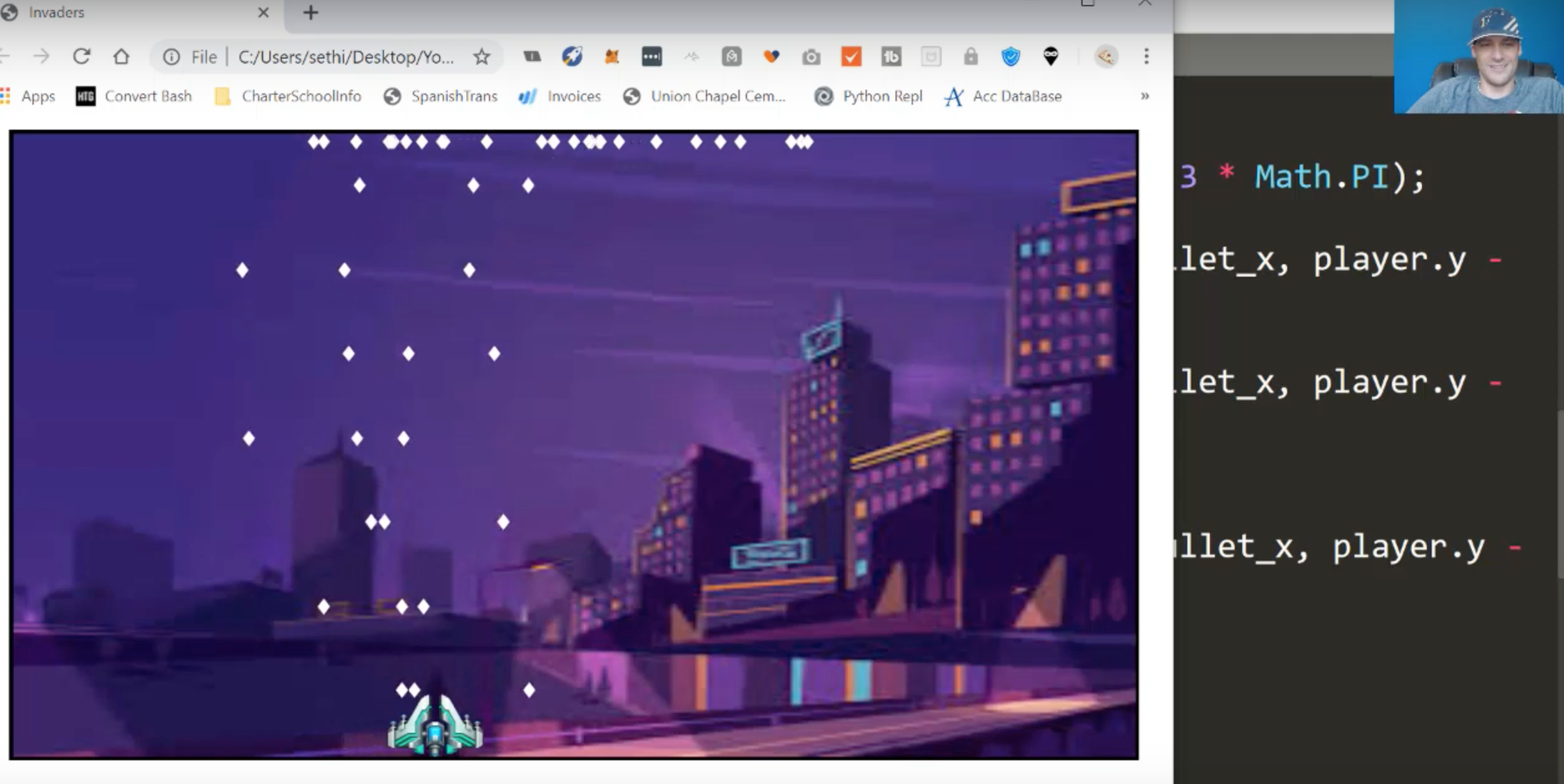Open the rocket extension icon

(x=572, y=57)
